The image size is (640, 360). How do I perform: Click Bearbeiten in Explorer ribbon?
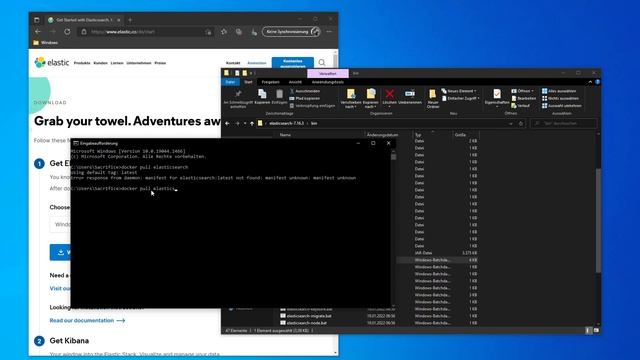tap(523, 98)
